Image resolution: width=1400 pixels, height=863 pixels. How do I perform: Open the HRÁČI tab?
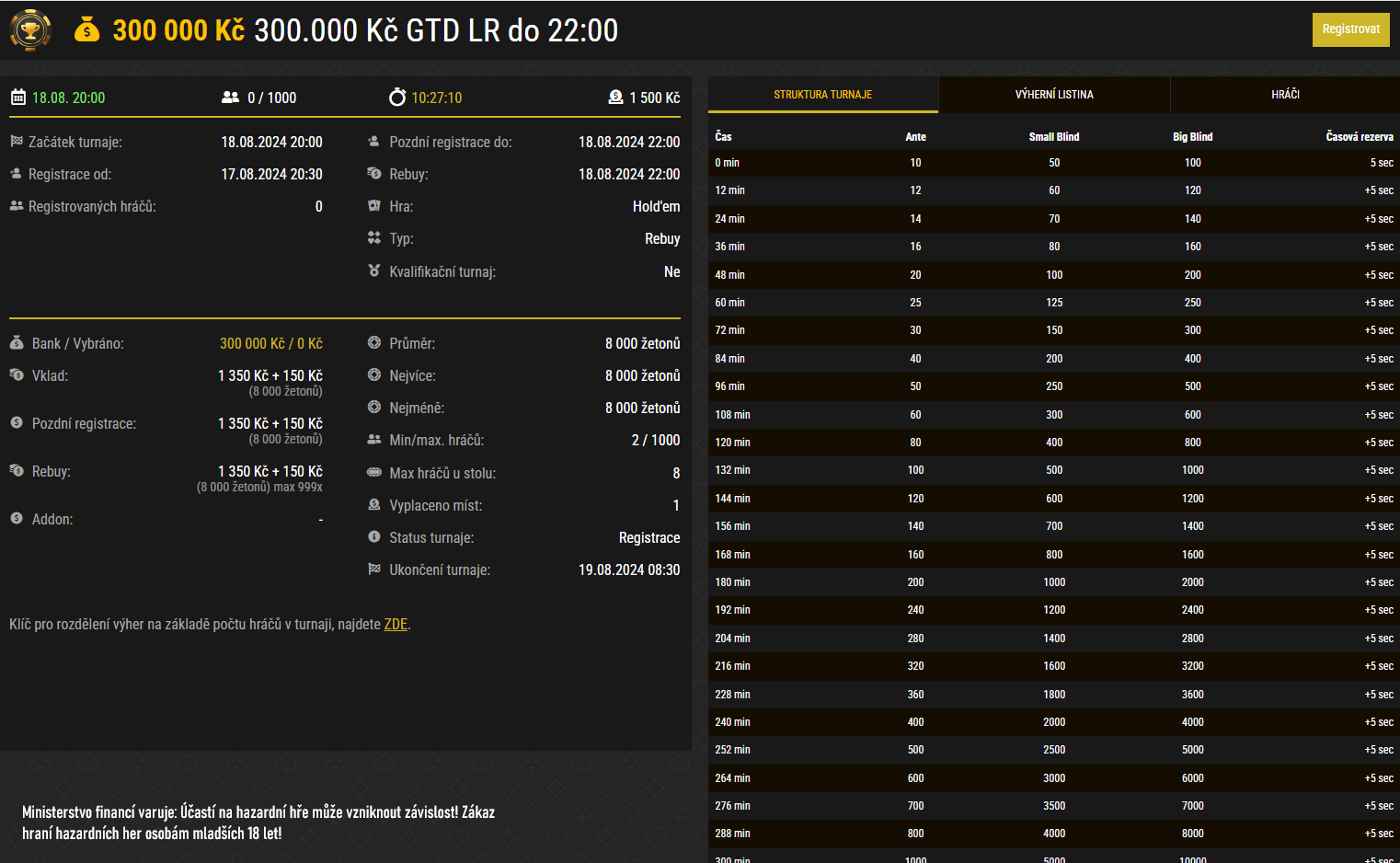coord(1285,95)
